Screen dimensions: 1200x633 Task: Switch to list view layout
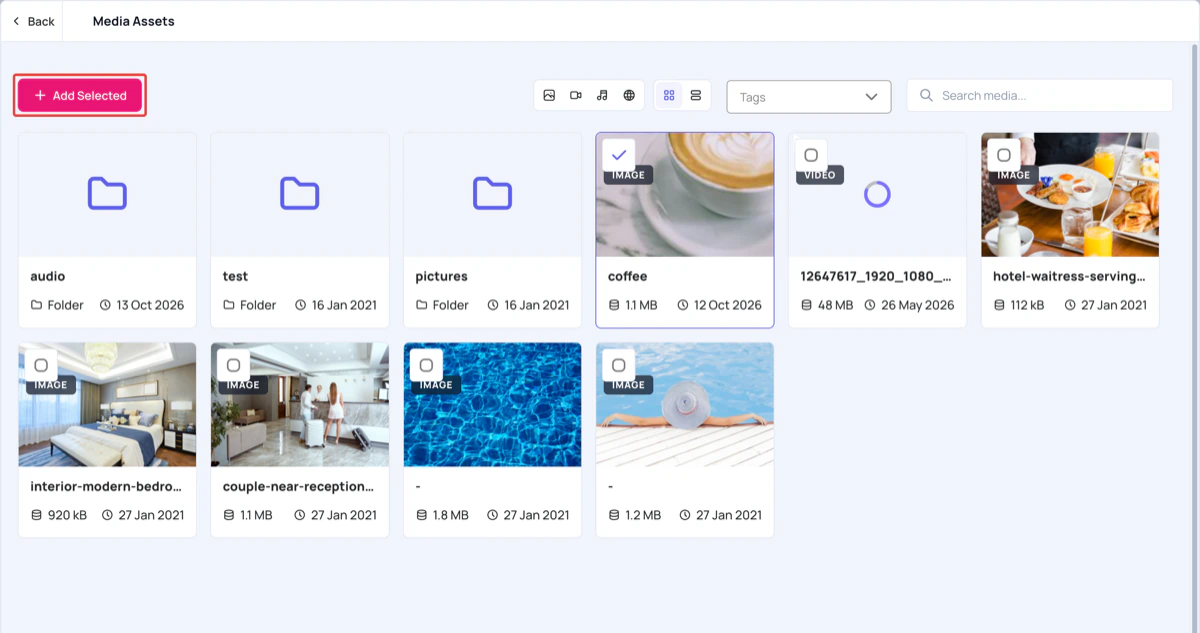pyautogui.click(x=696, y=95)
